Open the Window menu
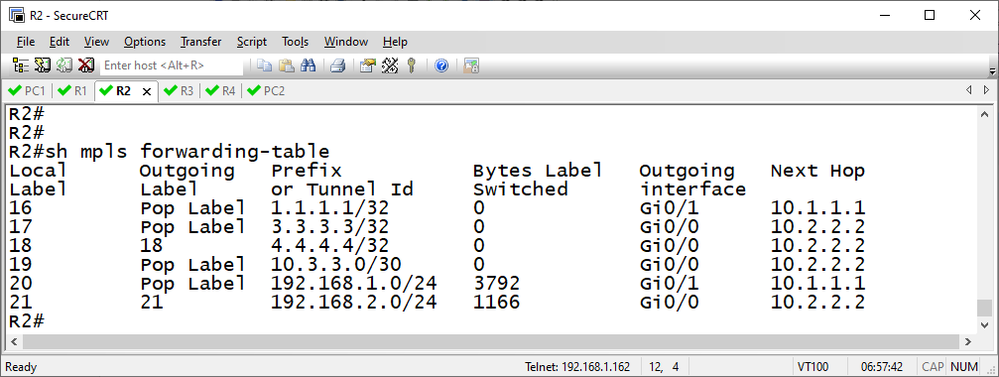Image resolution: width=999 pixels, height=377 pixels. [x=346, y=41]
